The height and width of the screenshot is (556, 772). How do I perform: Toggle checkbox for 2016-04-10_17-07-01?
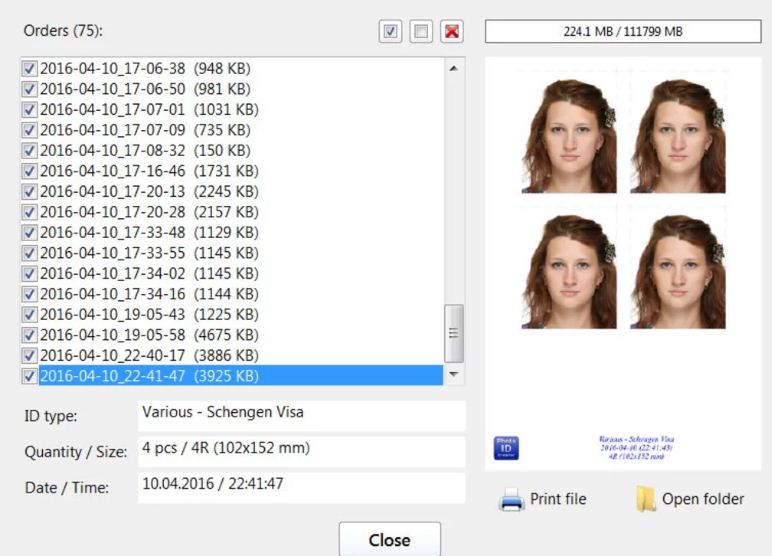(x=30, y=109)
